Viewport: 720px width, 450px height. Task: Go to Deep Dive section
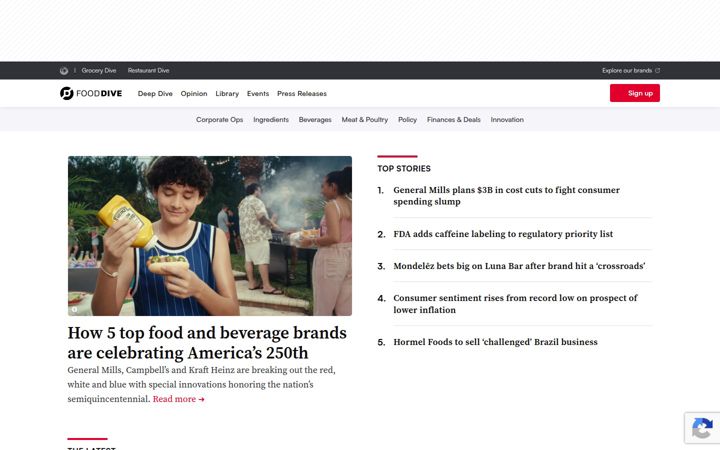(155, 94)
